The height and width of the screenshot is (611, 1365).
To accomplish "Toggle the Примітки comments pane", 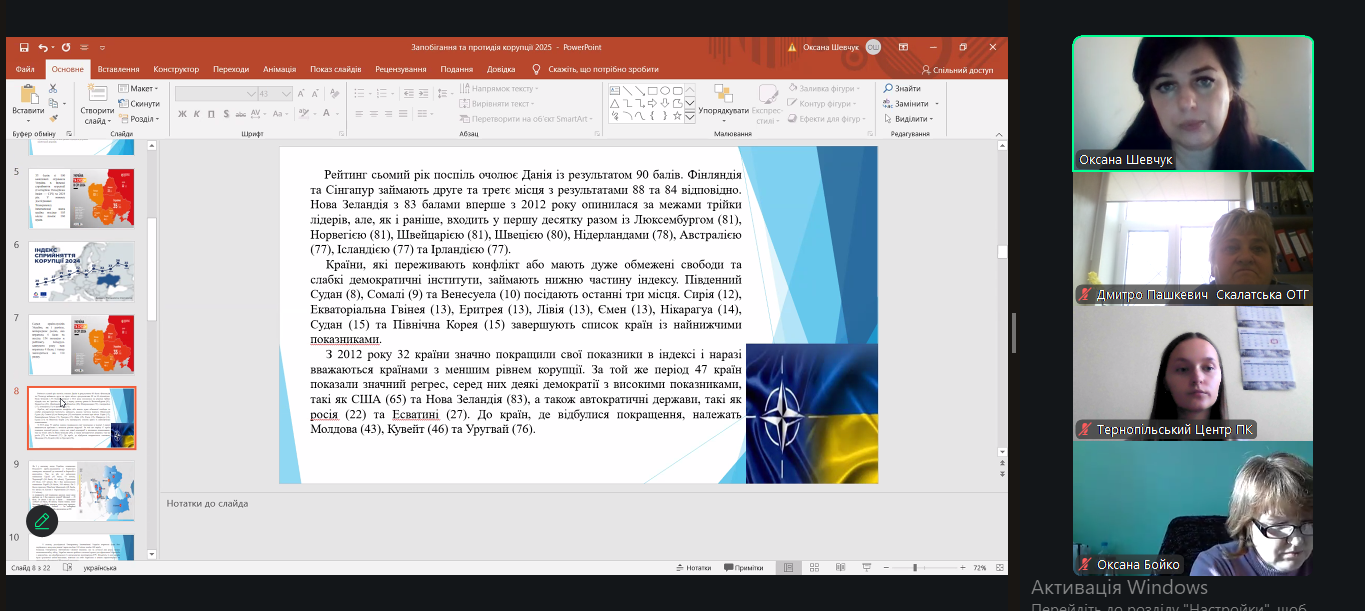I will [x=742, y=568].
